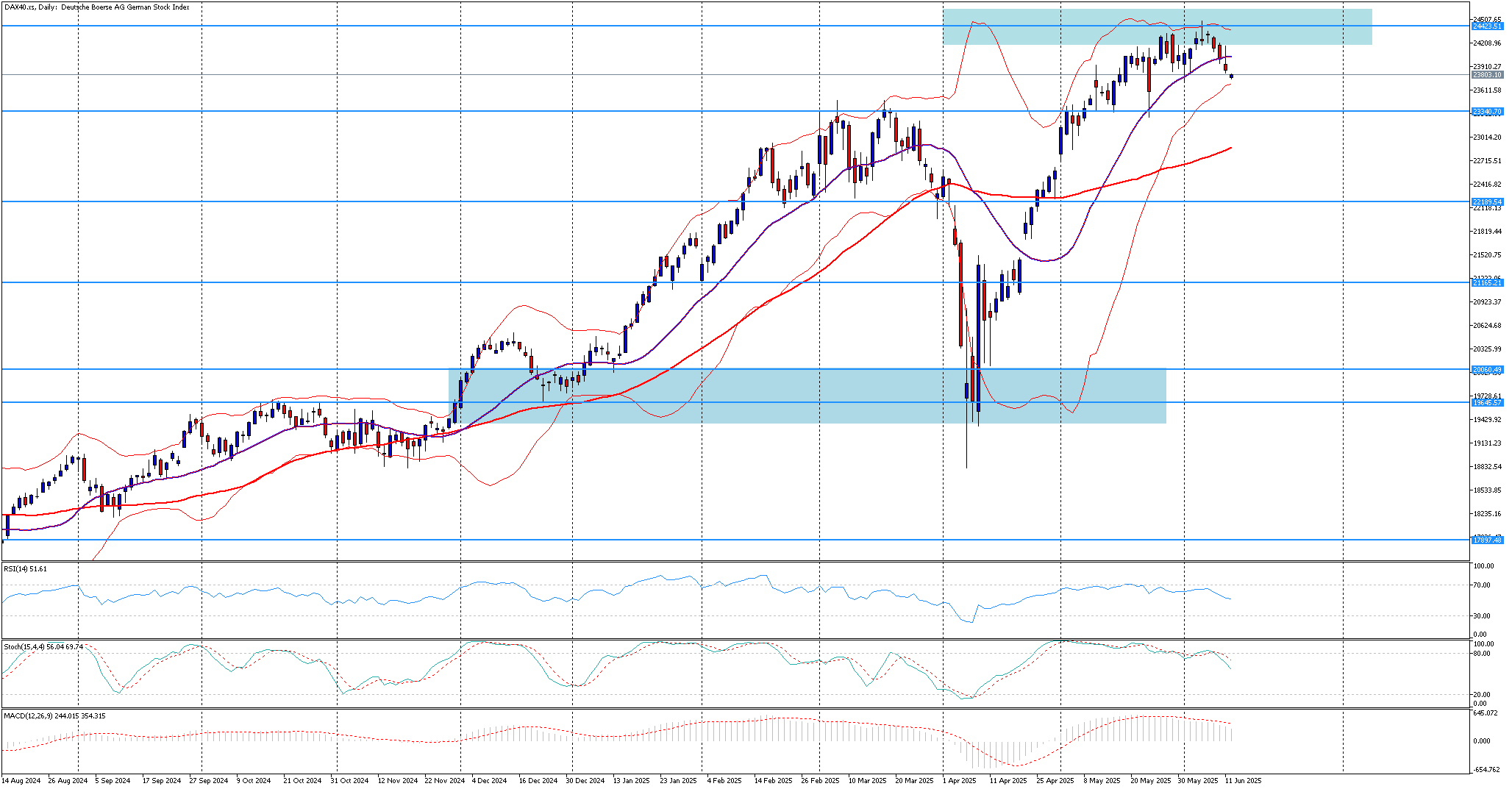Image resolution: width=1512 pixels, height=789 pixels.
Task: Click the 25 Apr 2025 date label
Action: pos(1055,781)
